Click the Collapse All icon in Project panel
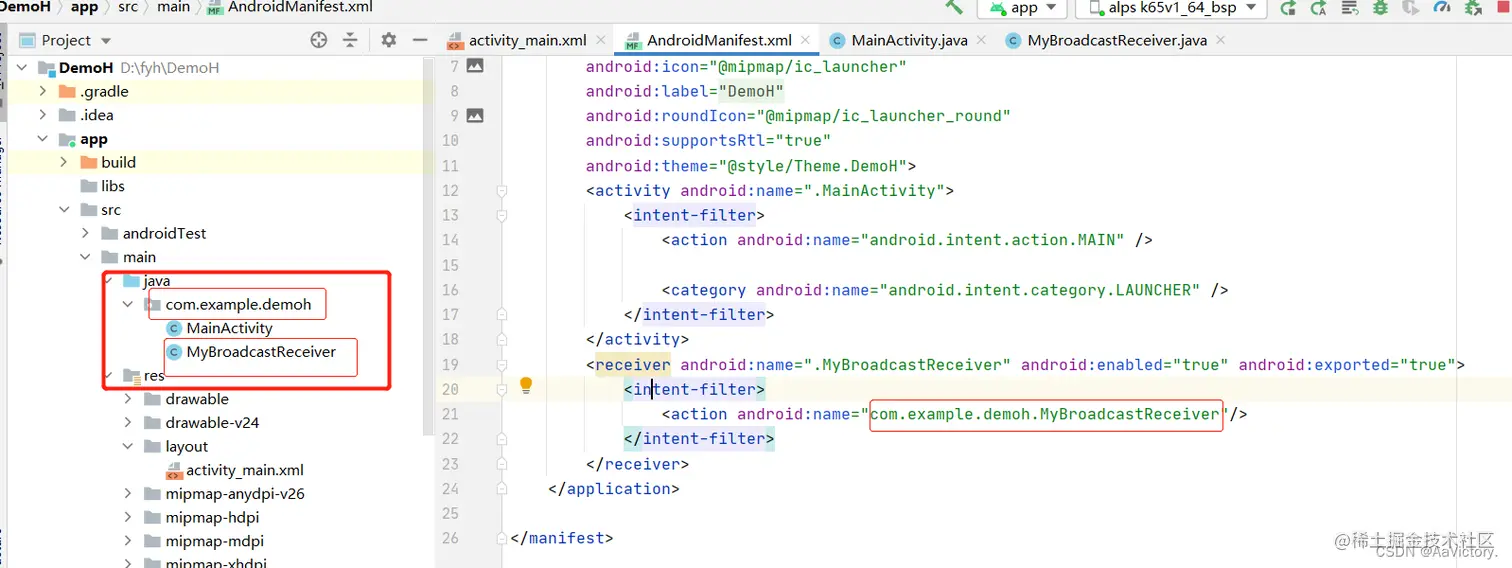This screenshot has width=1512, height=568. click(350, 40)
